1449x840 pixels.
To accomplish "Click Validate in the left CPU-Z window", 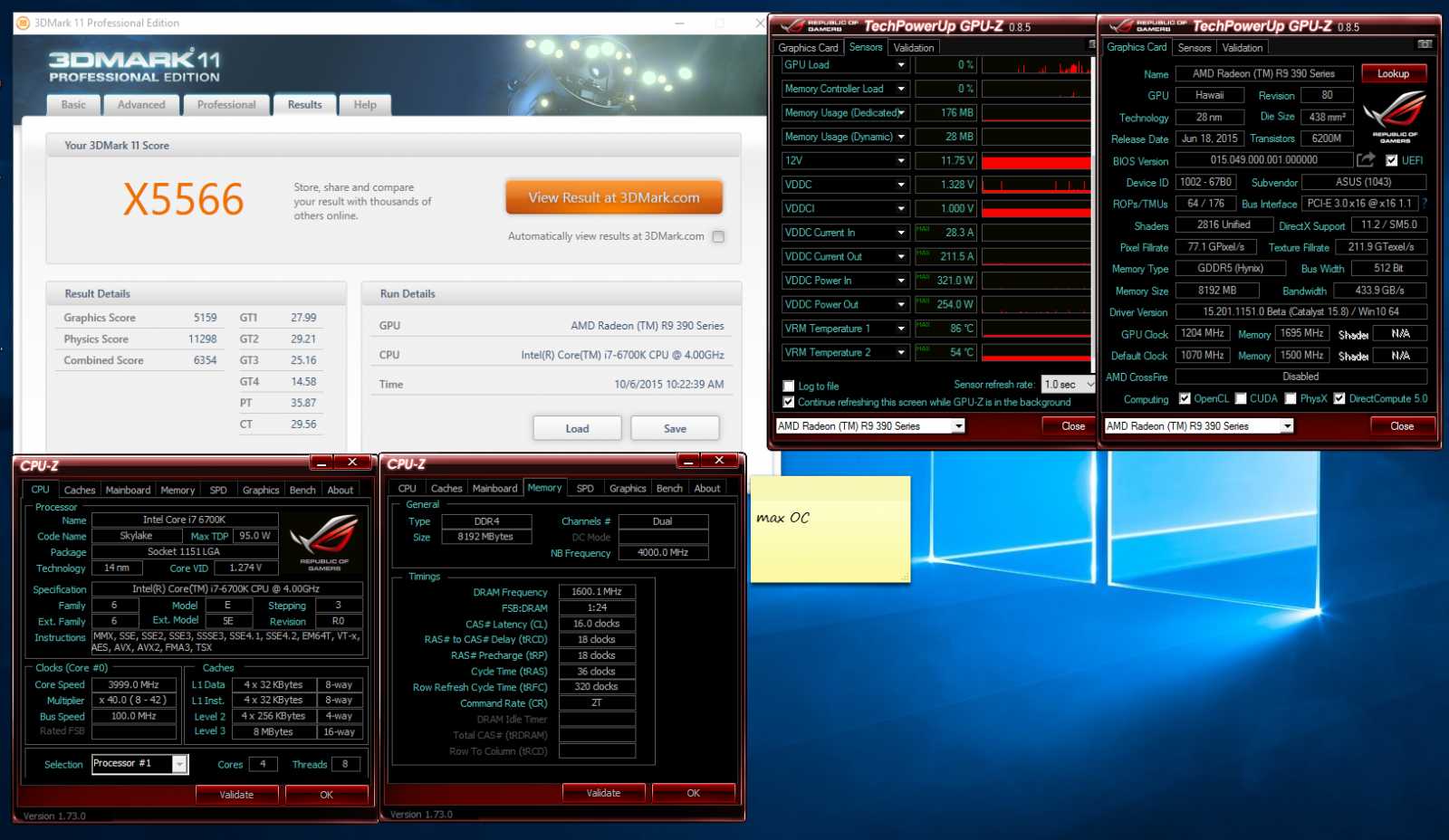I will pos(236,795).
